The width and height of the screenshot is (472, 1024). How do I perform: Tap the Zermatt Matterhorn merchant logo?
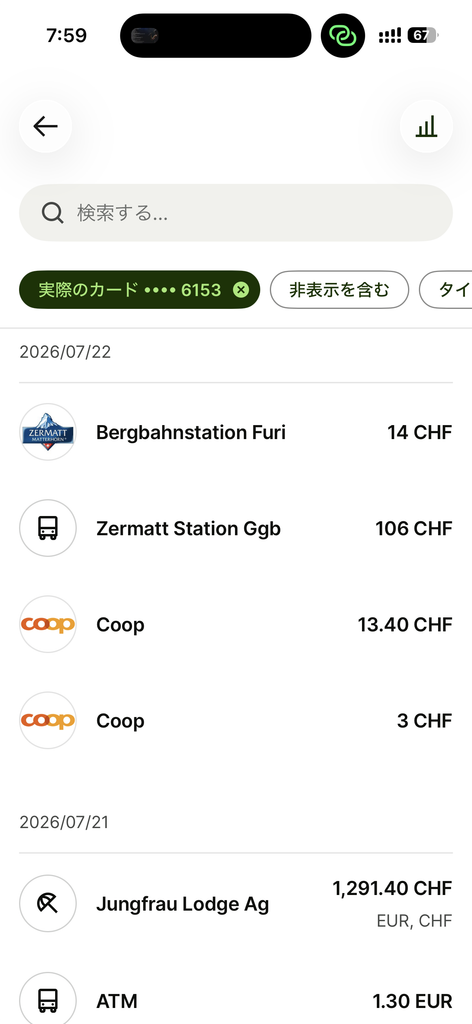coord(48,432)
